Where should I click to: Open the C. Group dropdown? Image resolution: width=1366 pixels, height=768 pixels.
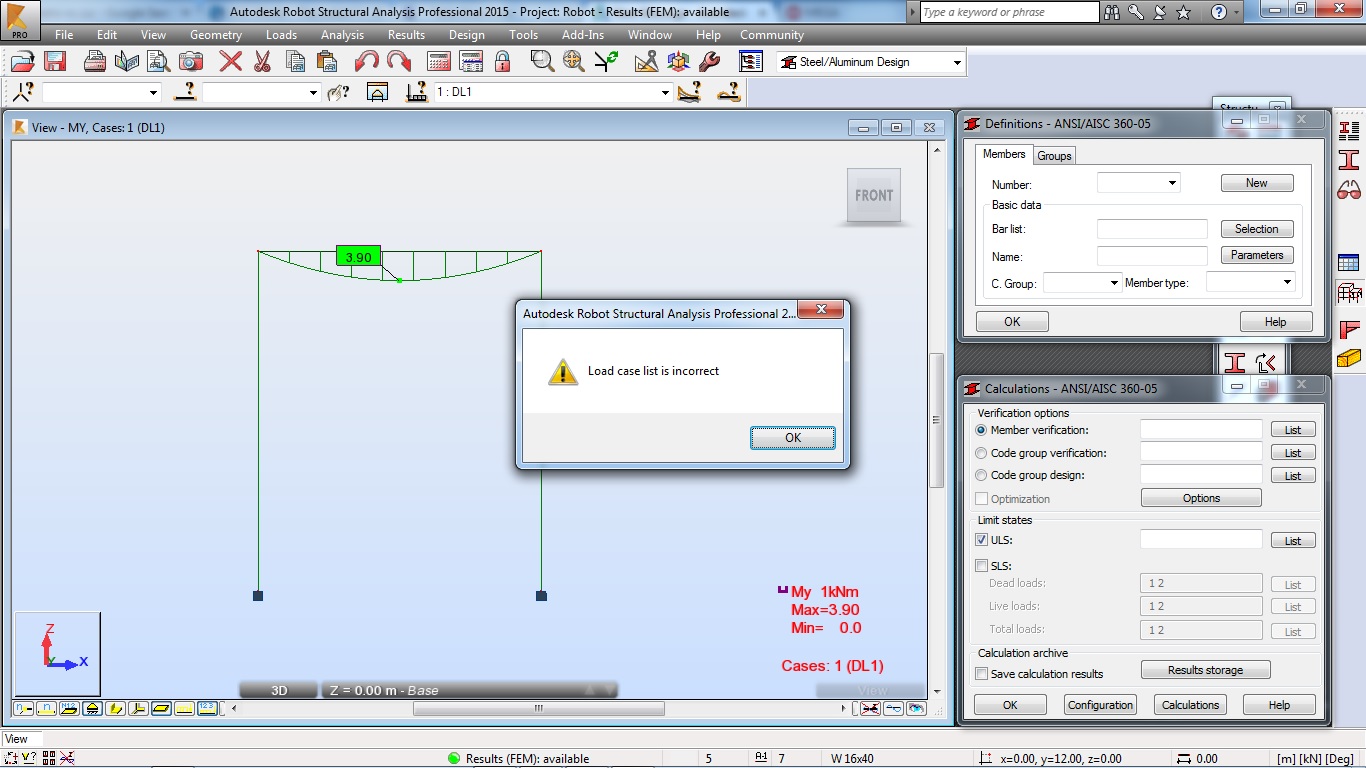point(1114,283)
